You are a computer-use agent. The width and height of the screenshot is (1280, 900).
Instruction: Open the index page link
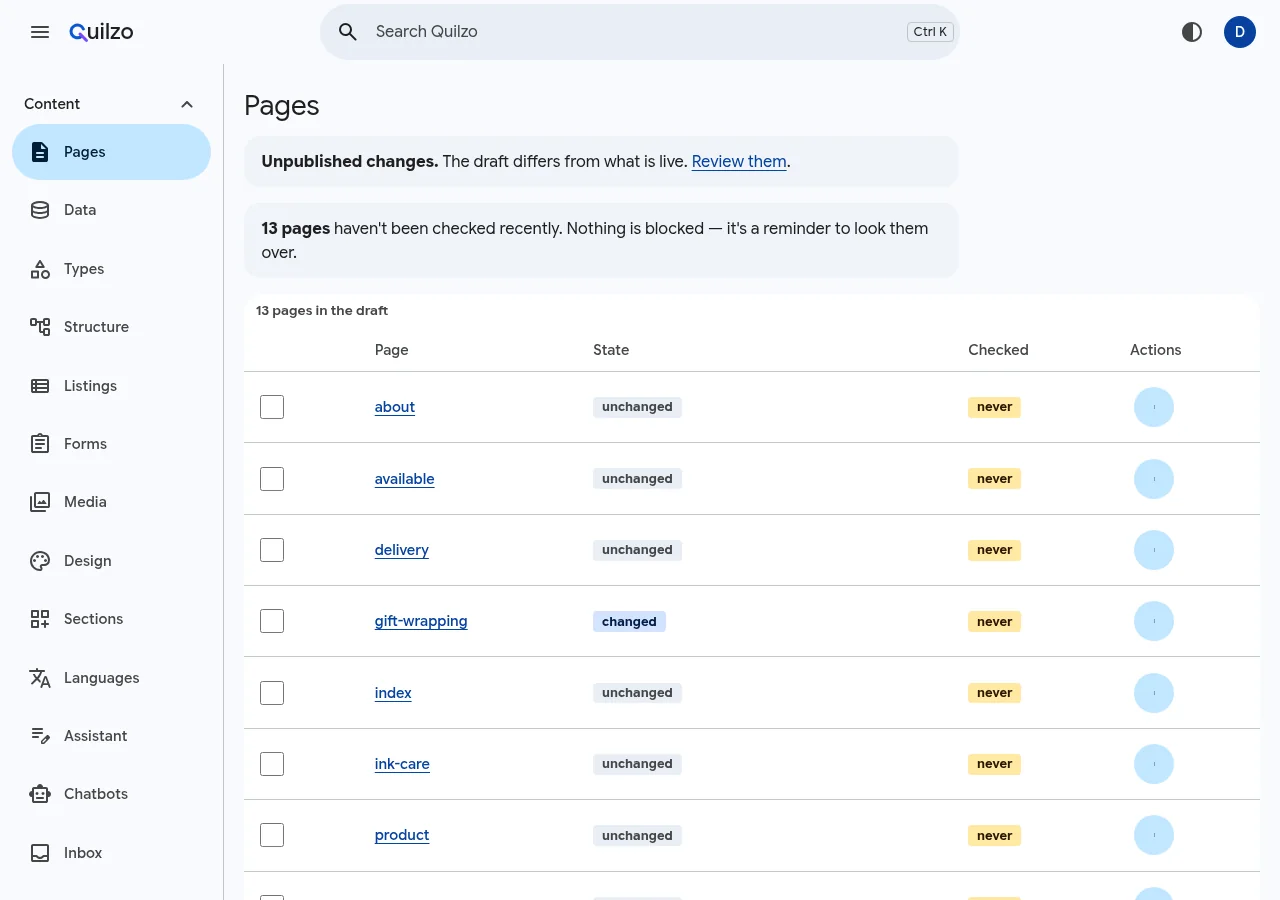click(x=393, y=693)
